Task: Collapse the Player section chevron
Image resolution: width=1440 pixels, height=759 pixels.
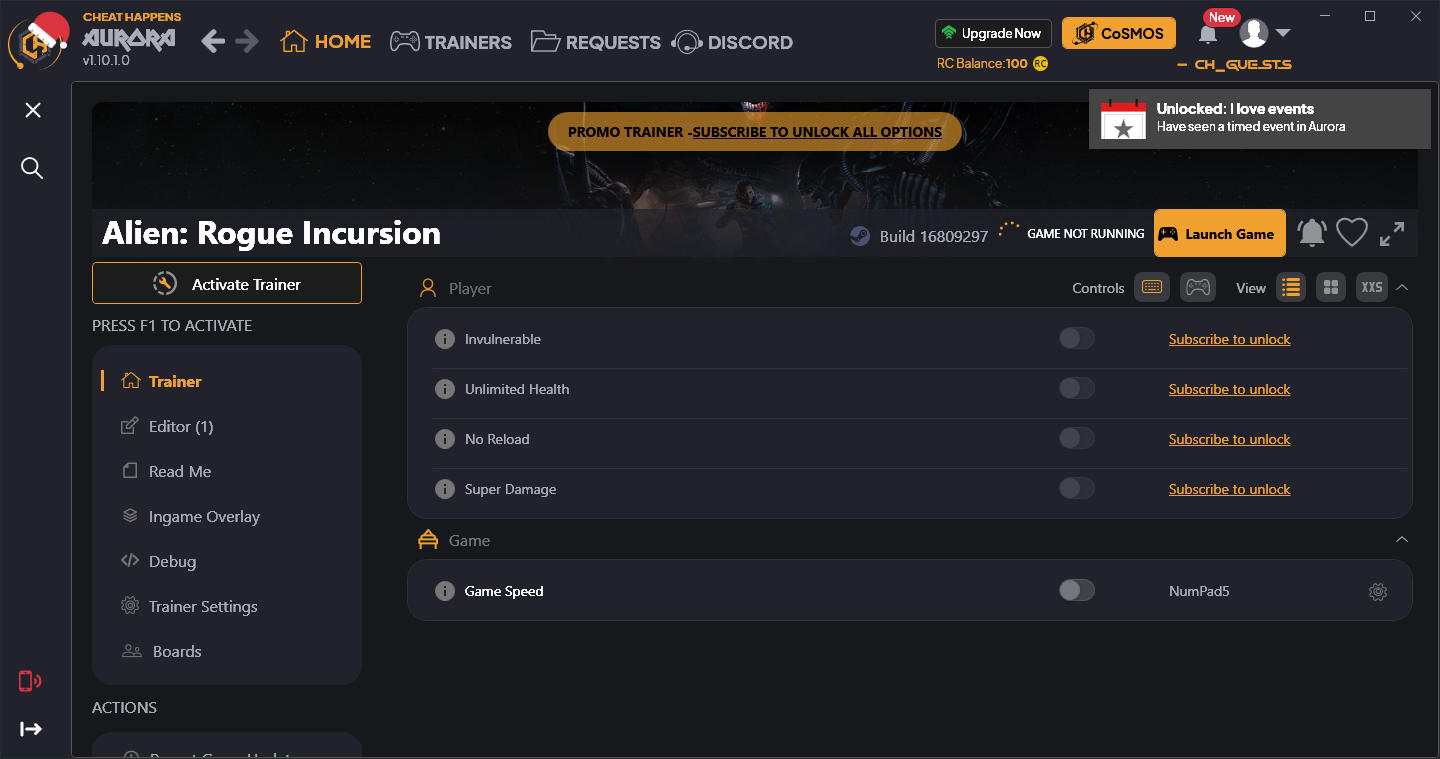Action: click(1402, 287)
